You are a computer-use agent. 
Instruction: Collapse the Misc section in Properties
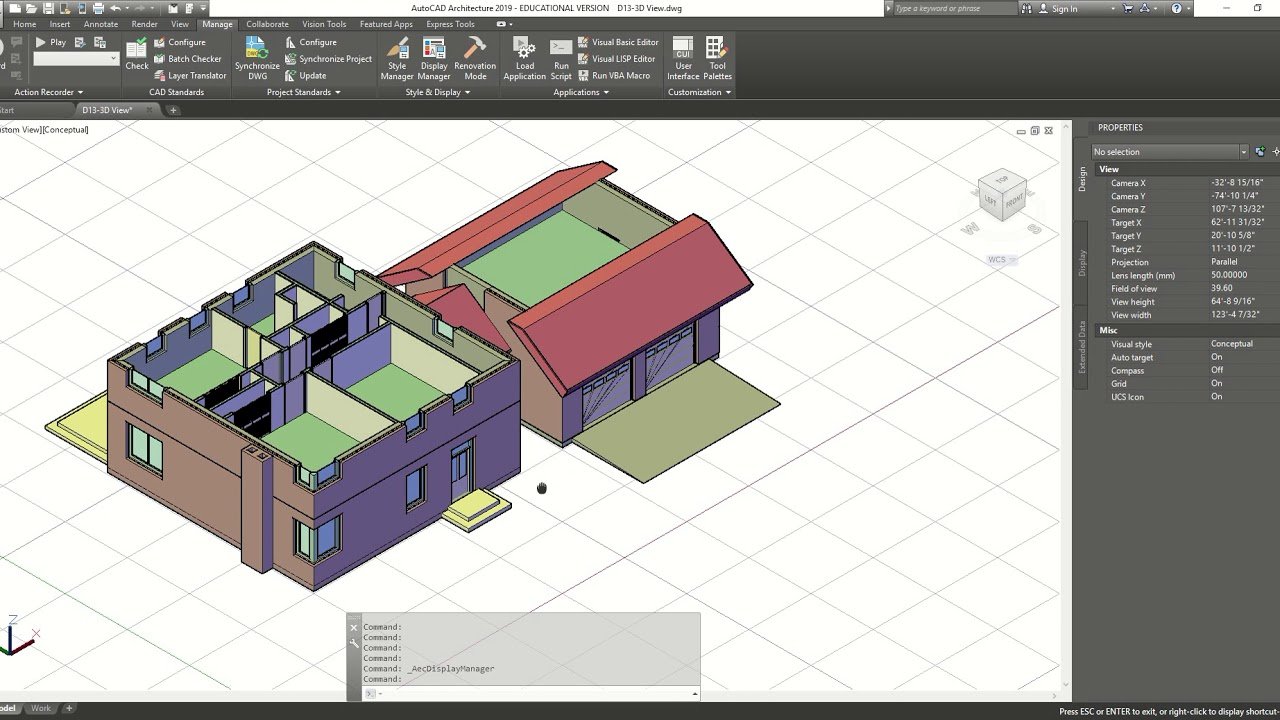(x=1186, y=330)
